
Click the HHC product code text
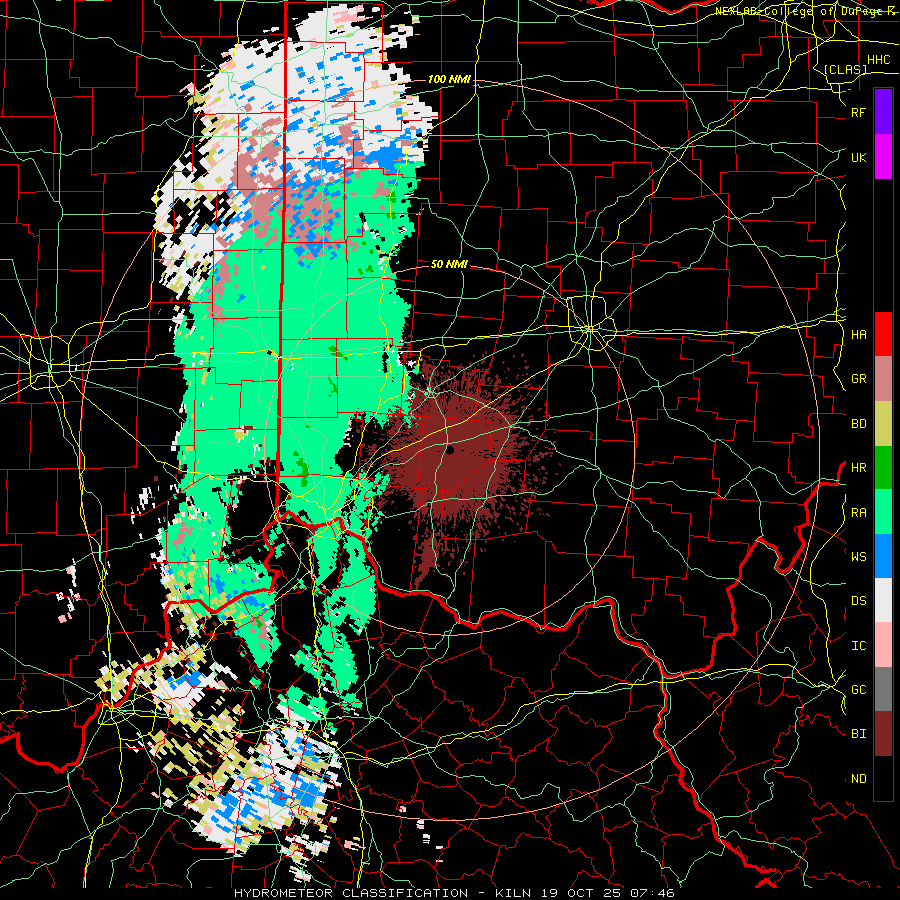tap(878, 60)
